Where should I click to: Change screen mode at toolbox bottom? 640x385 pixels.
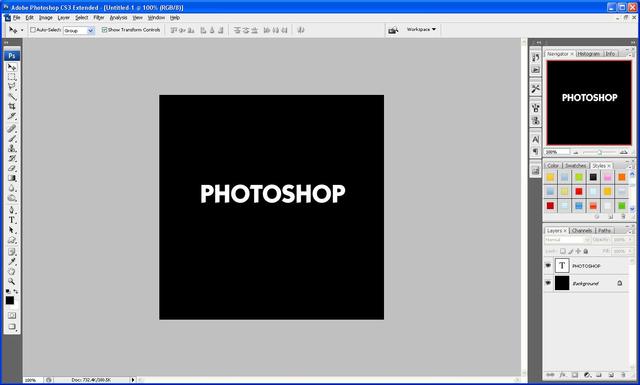(x=12, y=327)
